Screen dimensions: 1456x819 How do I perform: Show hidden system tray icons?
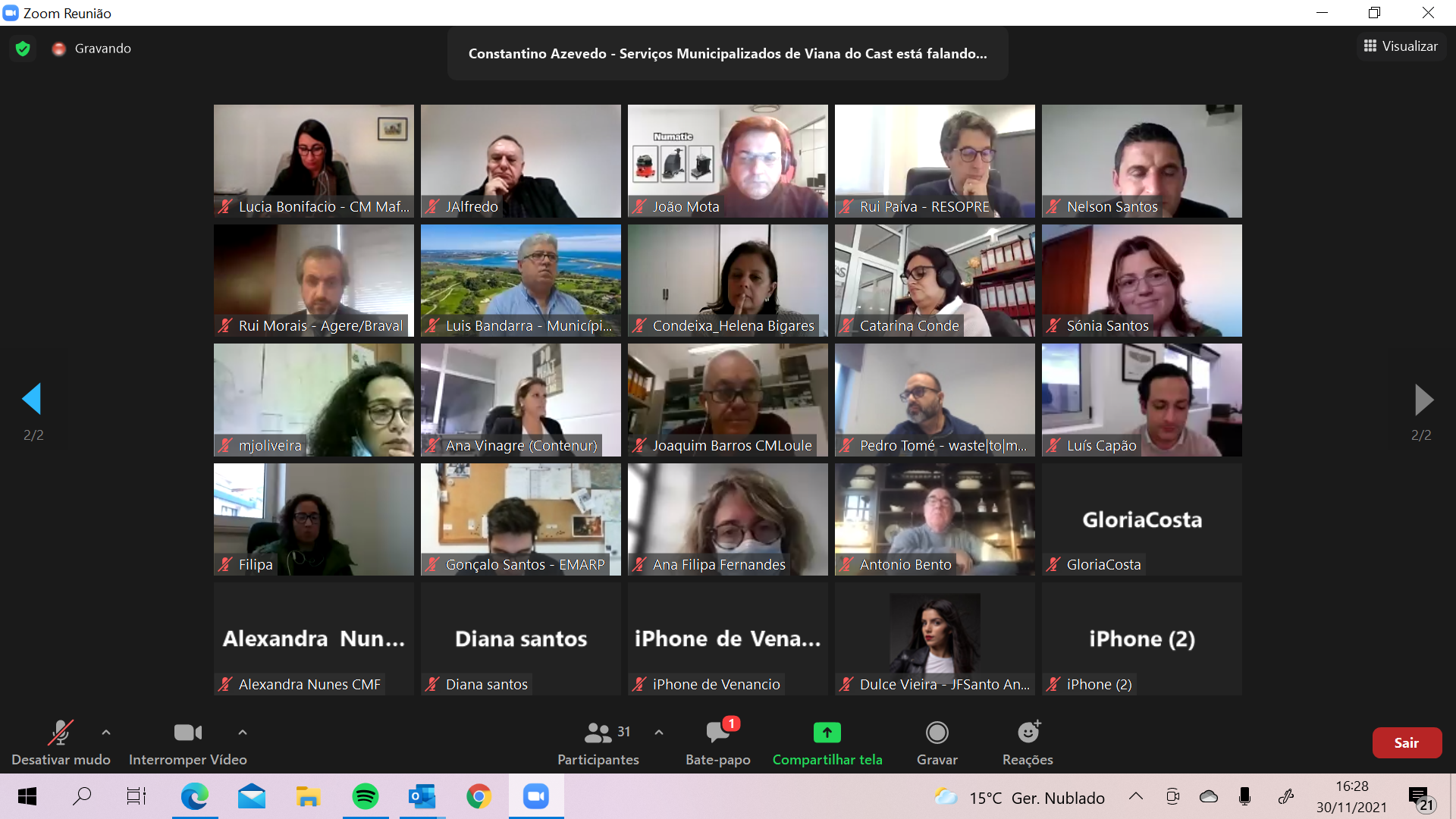[x=1135, y=796]
